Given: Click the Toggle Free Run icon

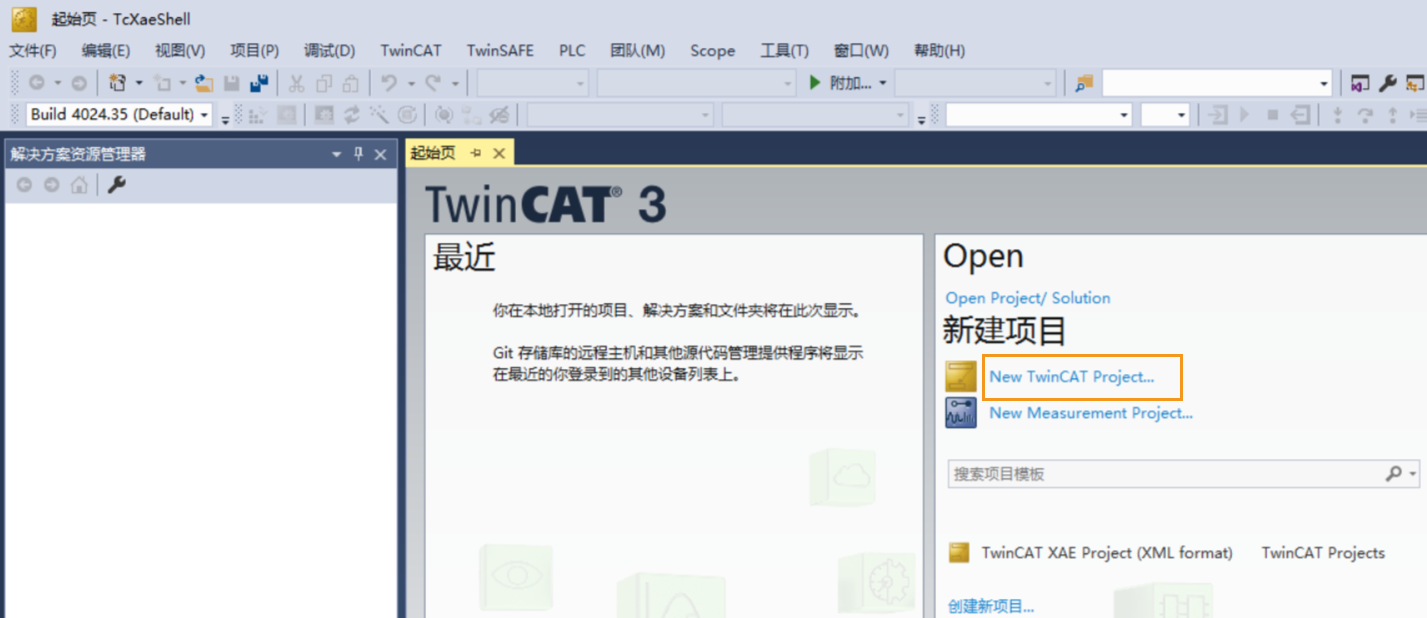Looking at the screenshot, I should tap(407, 115).
